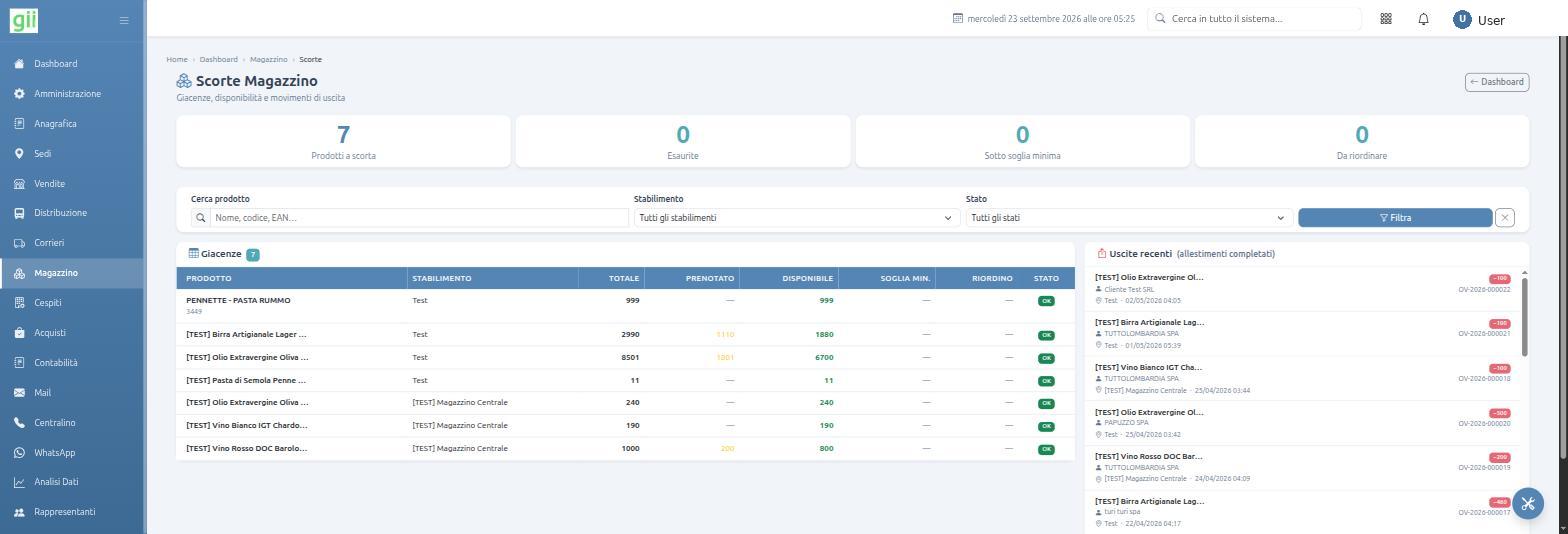Open Acquisti in the sidebar
Screen dimensions: 1568x534
click(72, 333)
